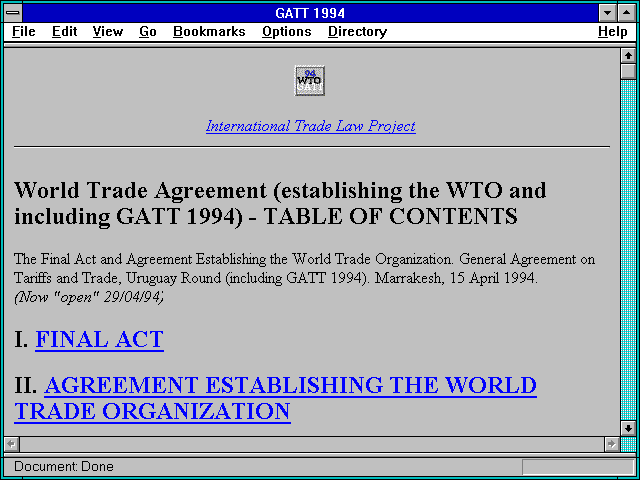Viewport: 640px width, 480px height.
Task: Click the horizontal scrollbar track
Action: click(x=311, y=444)
